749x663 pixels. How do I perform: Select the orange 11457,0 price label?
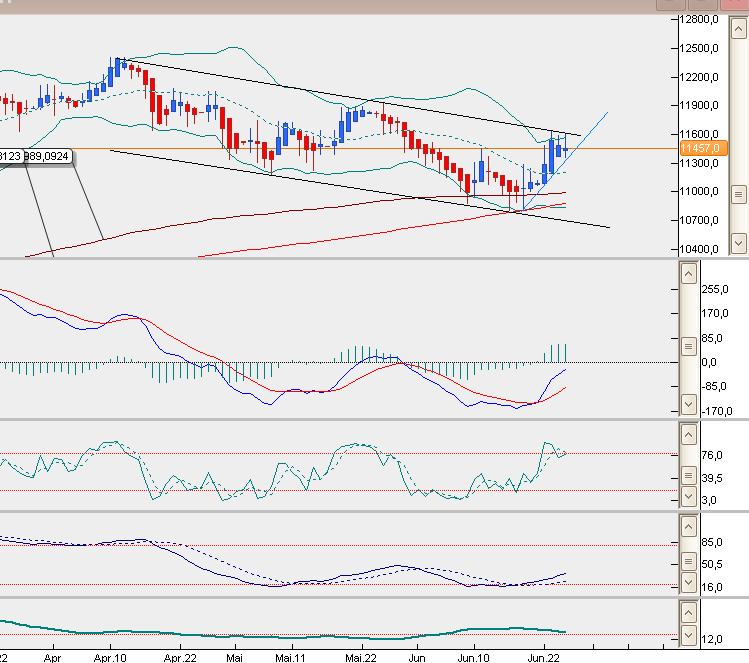tap(703, 148)
